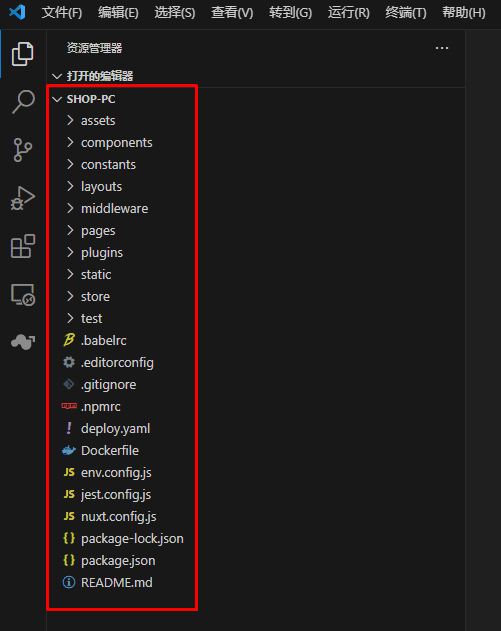Screen dimensions: 501x631
Task: Open the Explorer view in activity bar
Action: (x=23, y=54)
